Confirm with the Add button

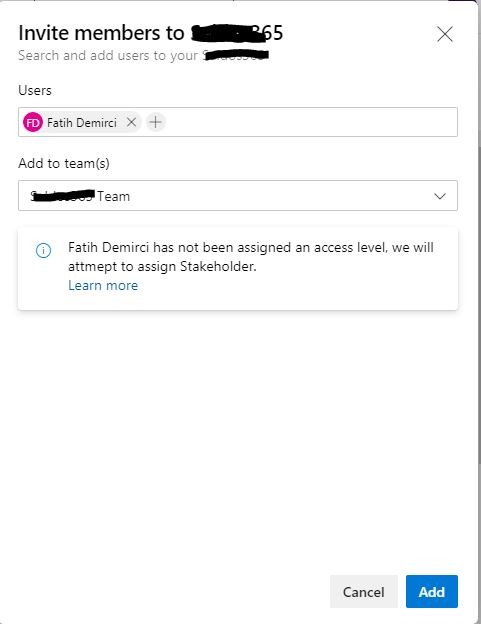tap(432, 592)
